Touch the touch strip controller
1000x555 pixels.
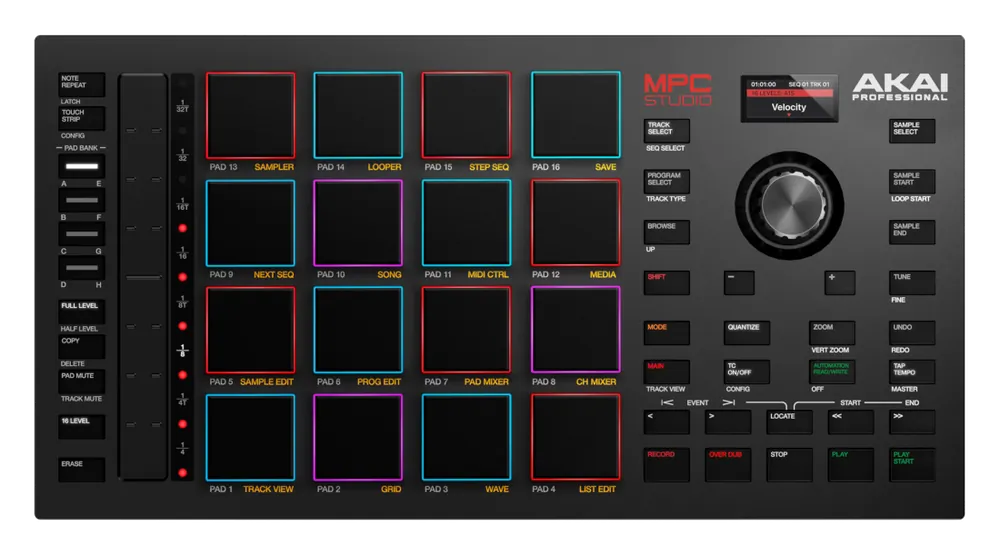pos(143,276)
